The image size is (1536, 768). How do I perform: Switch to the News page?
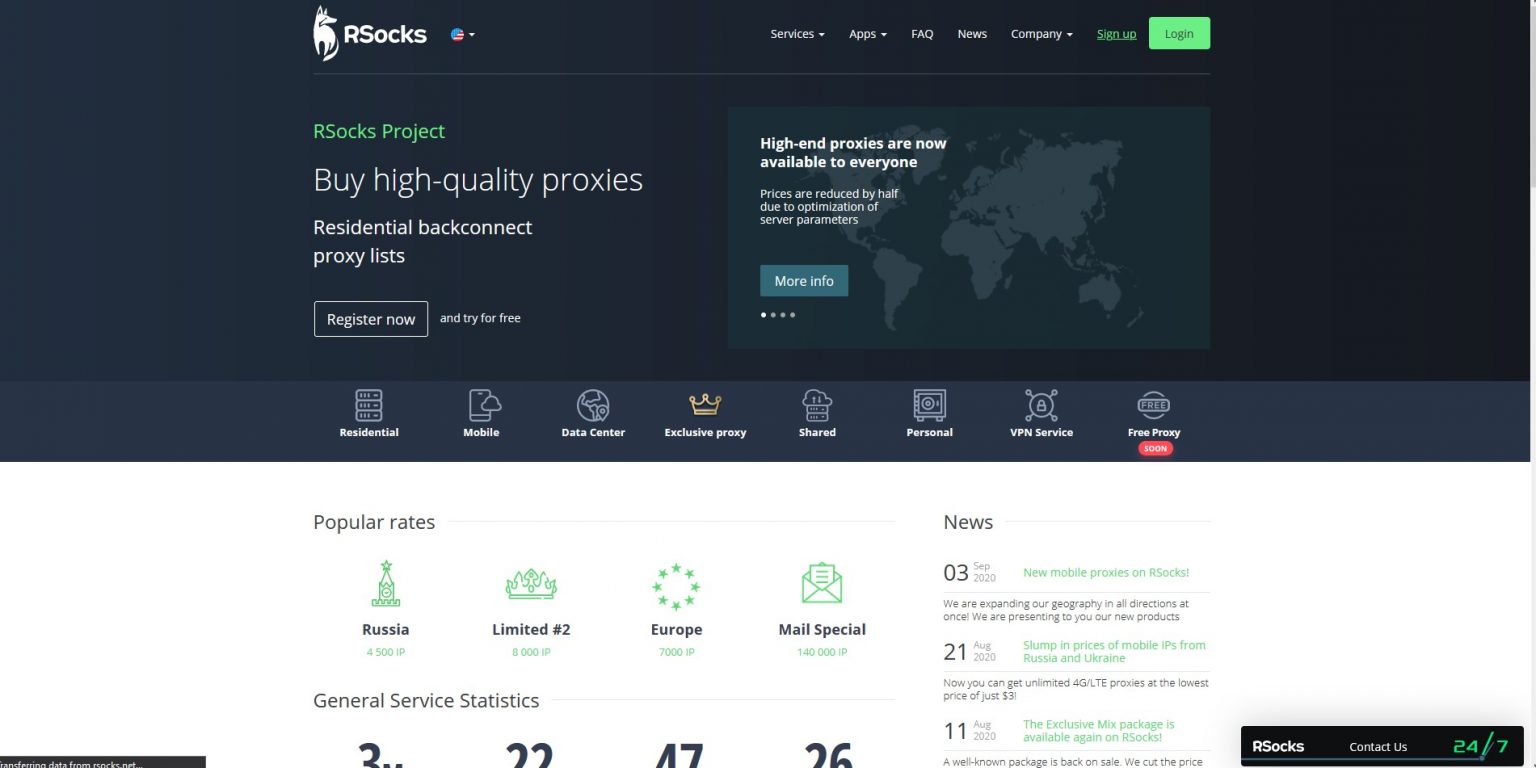(x=971, y=33)
